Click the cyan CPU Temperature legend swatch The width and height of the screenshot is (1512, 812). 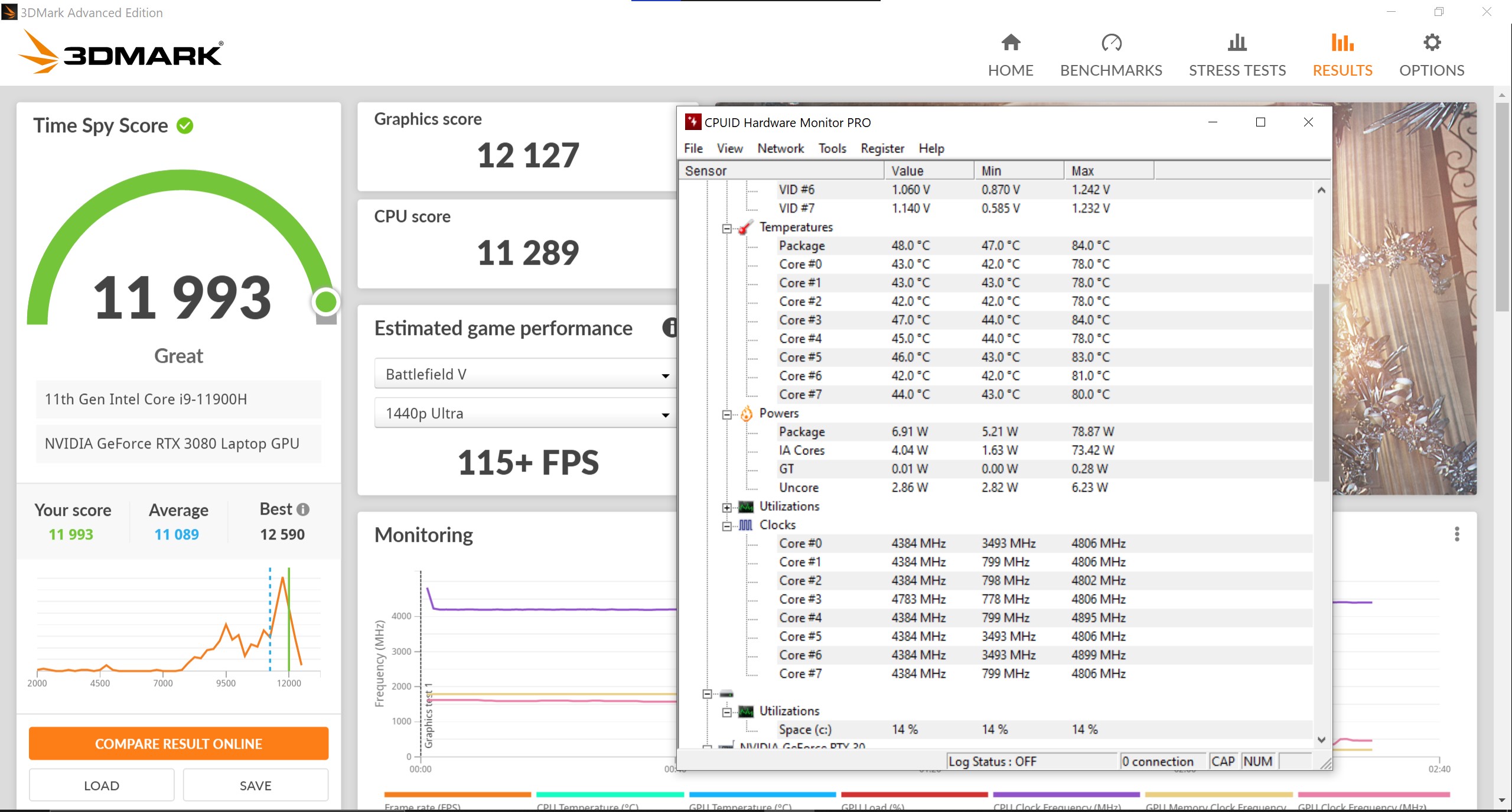(610, 794)
